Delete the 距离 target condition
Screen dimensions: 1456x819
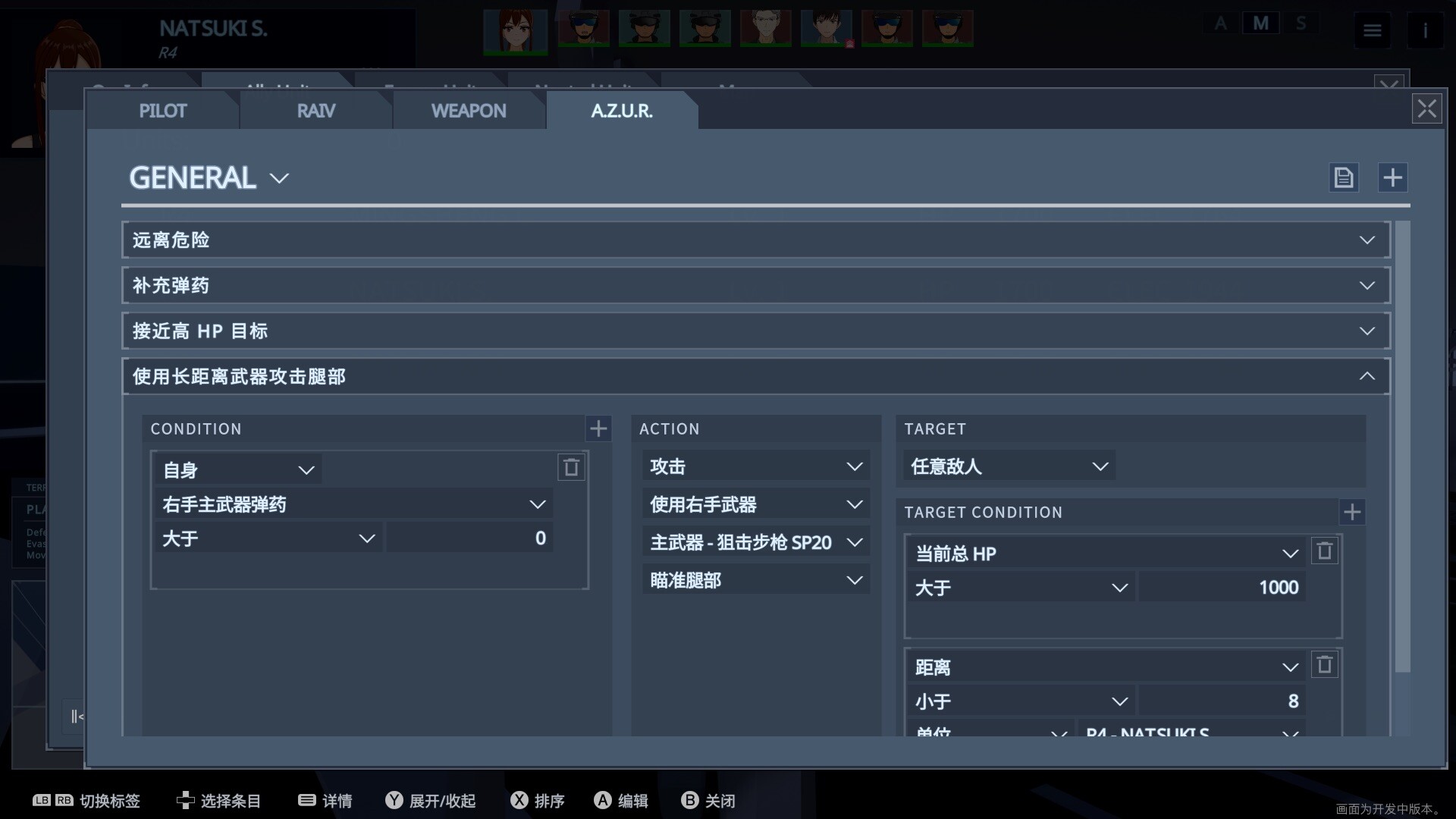[1324, 665]
